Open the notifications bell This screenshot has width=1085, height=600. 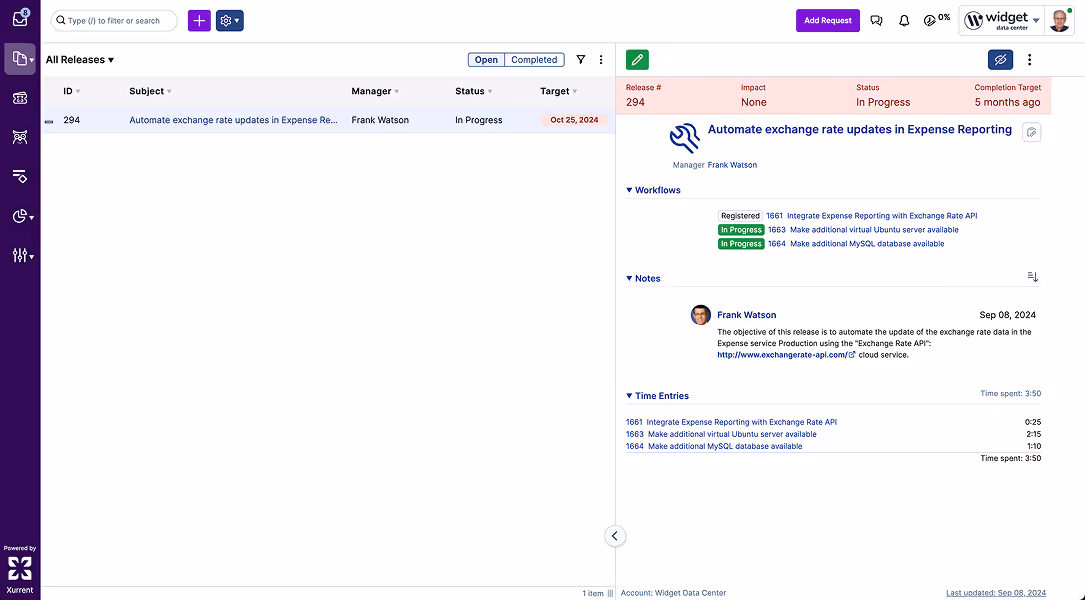tap(904, 20)
